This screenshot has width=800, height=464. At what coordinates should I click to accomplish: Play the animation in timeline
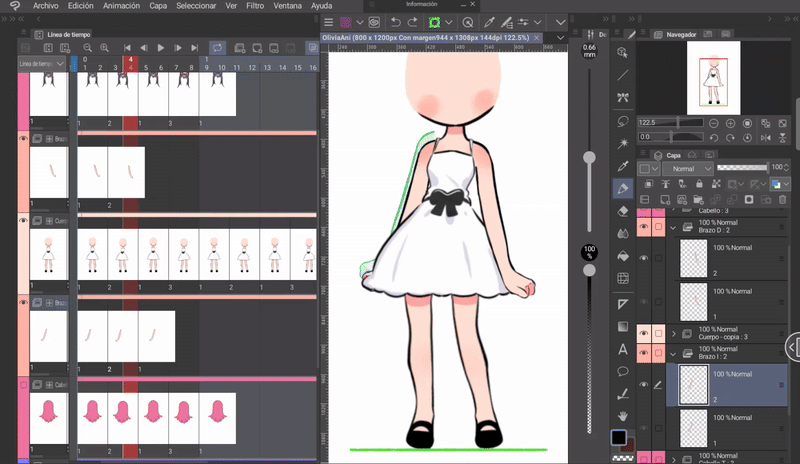coord(160,47)
